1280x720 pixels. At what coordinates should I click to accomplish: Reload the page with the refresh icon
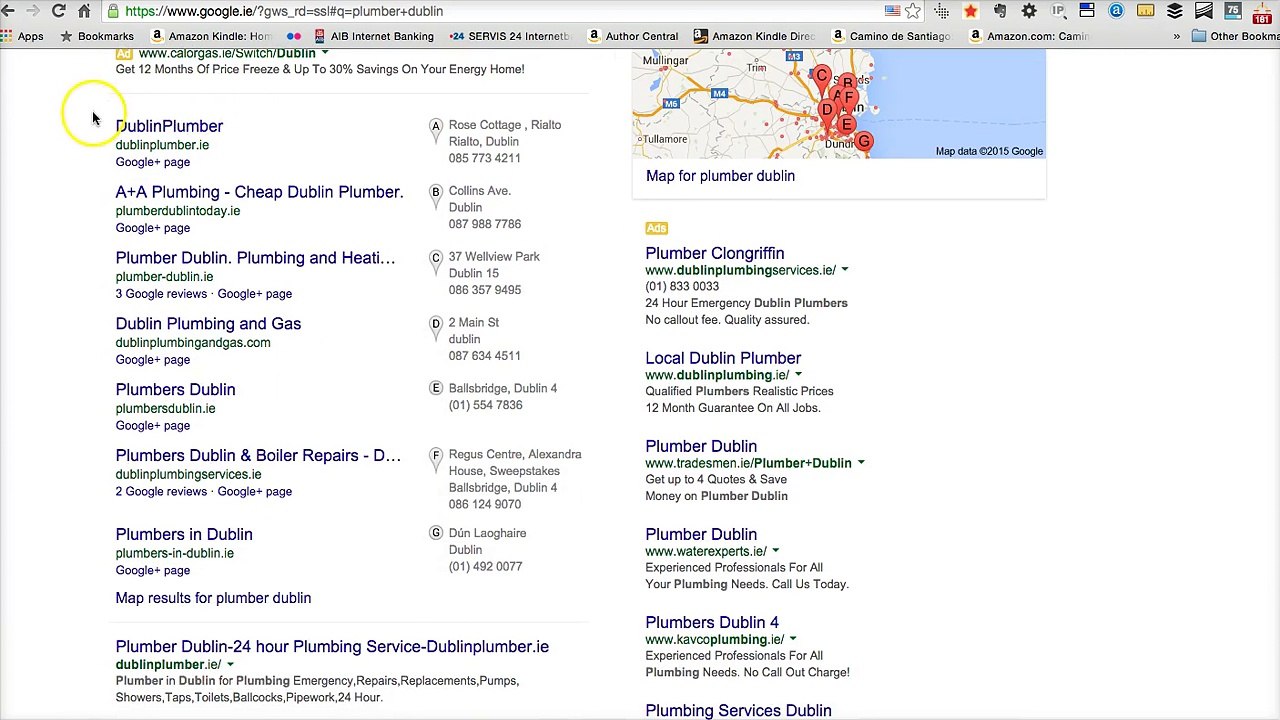coord(58,11)
